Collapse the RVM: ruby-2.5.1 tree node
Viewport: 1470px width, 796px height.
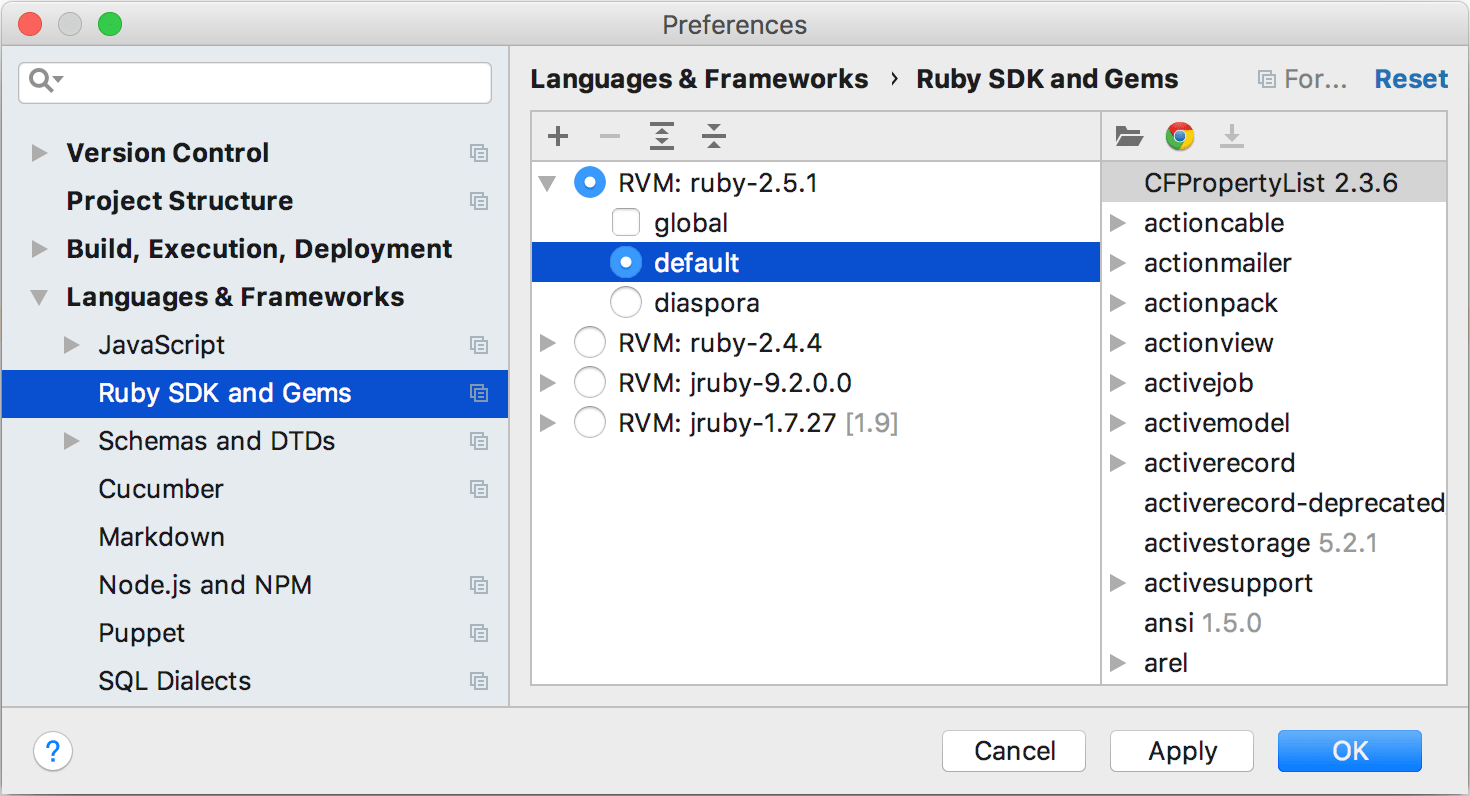(x=547, y=183)
